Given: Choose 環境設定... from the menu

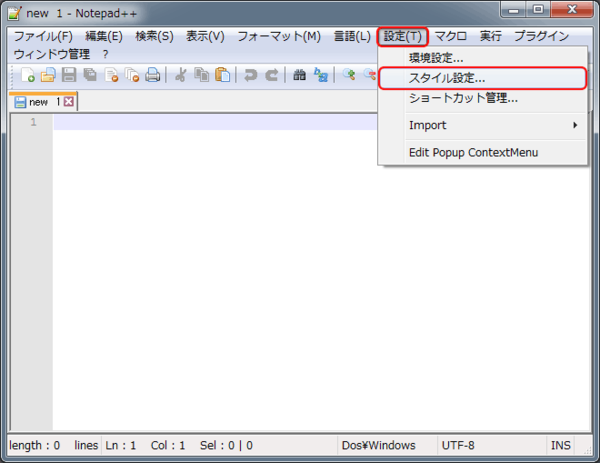Looking at the screenshot, I should pos(483,58).
